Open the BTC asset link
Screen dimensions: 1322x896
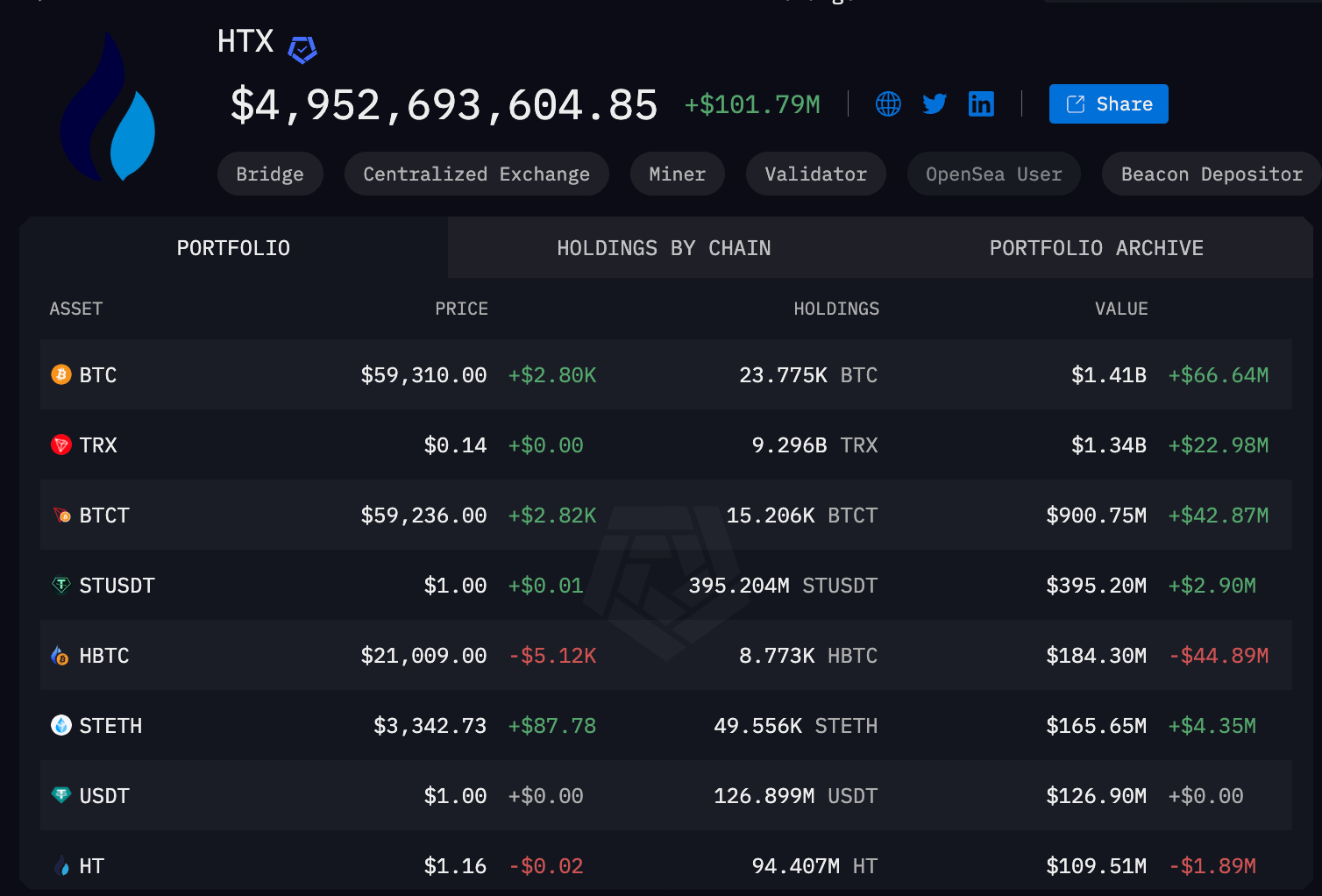point(98,375)
